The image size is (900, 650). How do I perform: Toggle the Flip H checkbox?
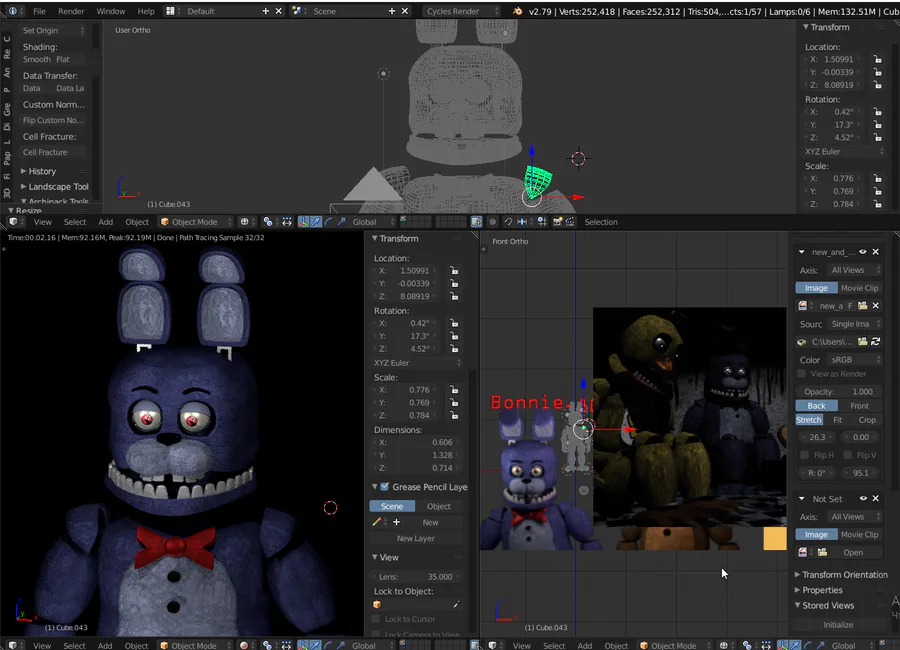pos(805,455)
